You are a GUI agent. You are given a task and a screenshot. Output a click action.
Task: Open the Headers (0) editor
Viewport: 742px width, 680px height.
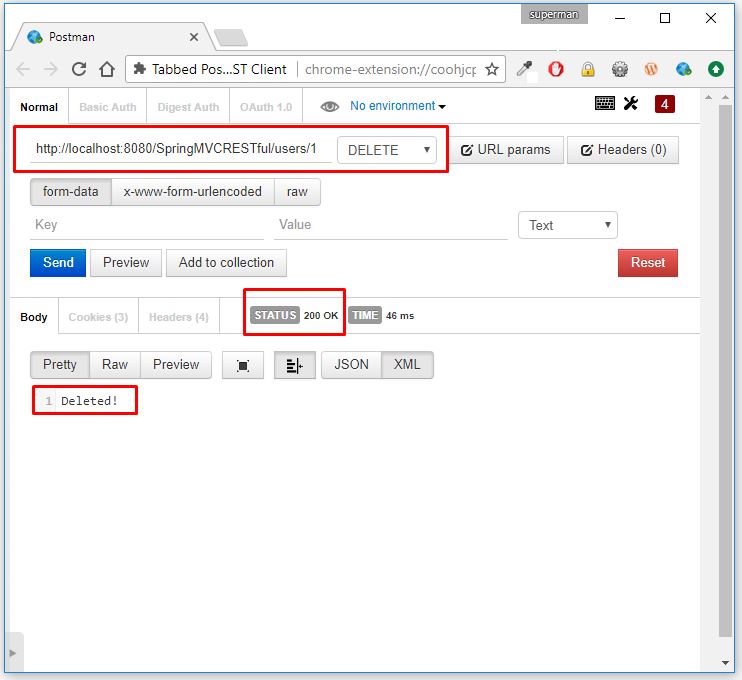[x=623, y=150]
